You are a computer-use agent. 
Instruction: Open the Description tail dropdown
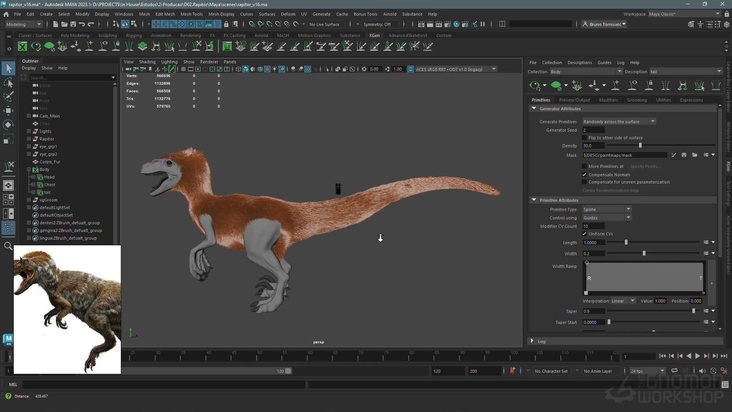coord(685,71)
